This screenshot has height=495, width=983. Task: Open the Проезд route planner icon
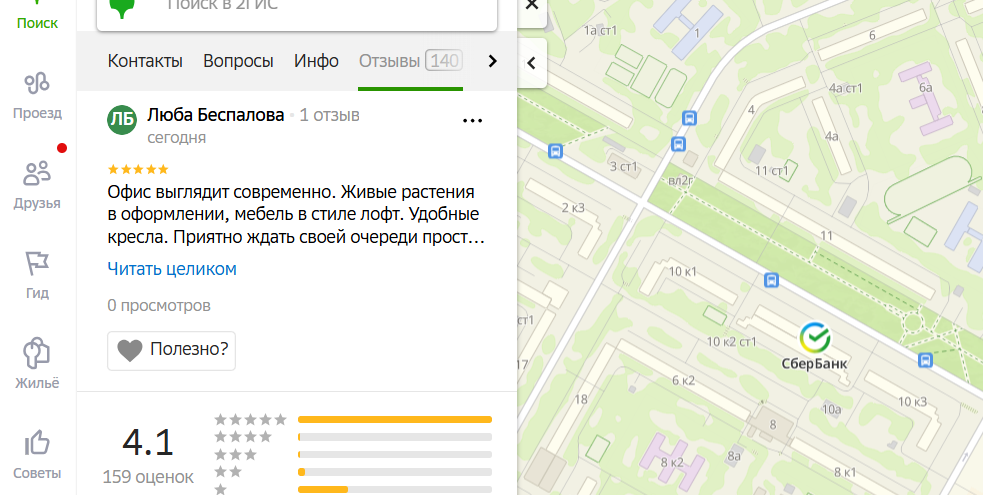[x=37, y=83]
